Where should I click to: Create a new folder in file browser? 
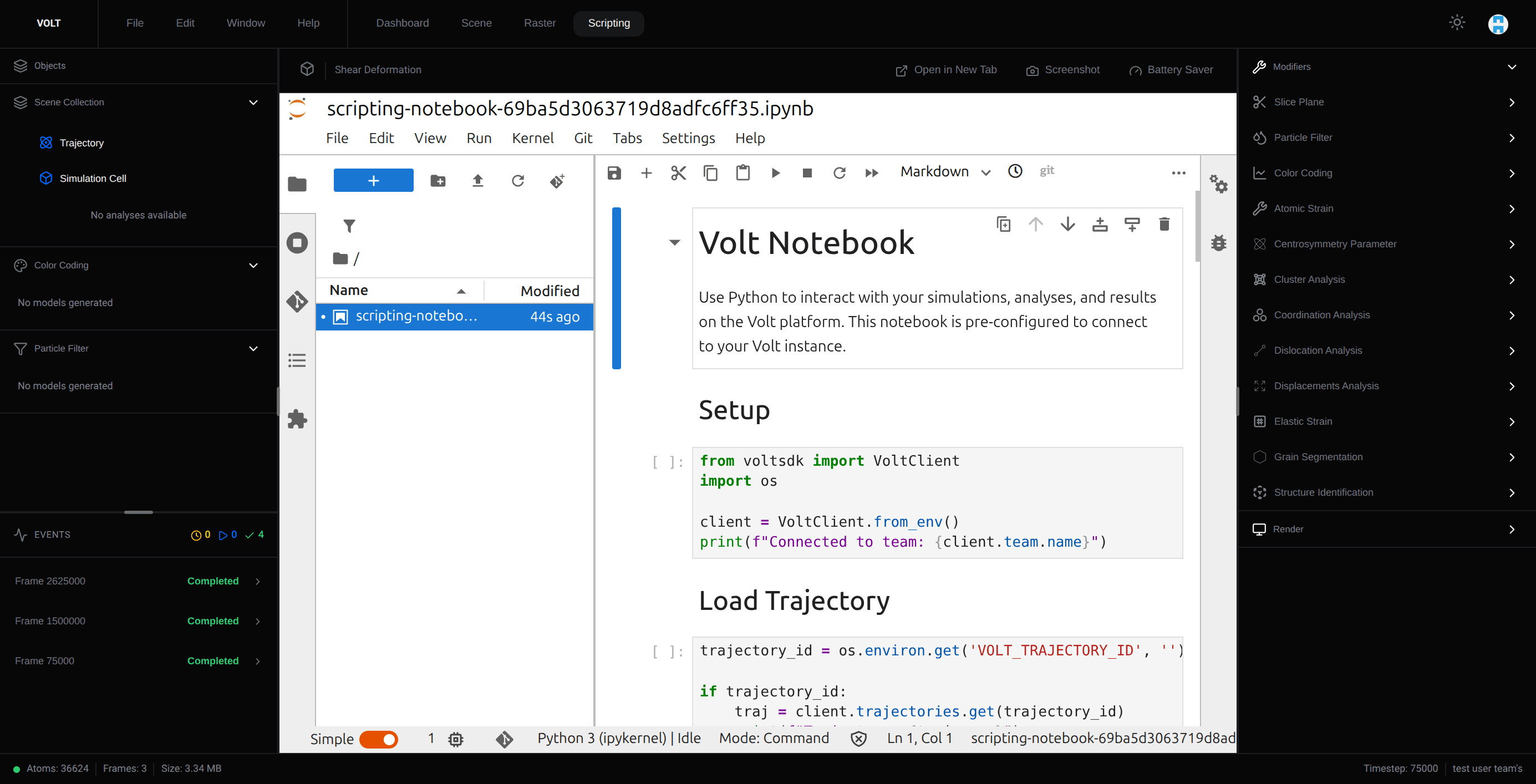tap(438, 181)
